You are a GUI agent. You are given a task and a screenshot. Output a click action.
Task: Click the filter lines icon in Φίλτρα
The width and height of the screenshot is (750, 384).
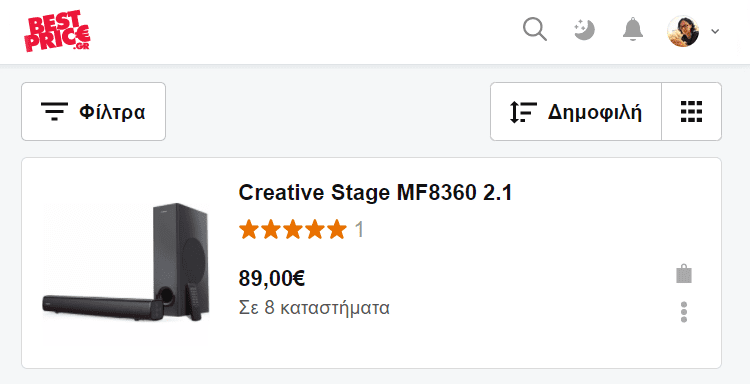54,112
